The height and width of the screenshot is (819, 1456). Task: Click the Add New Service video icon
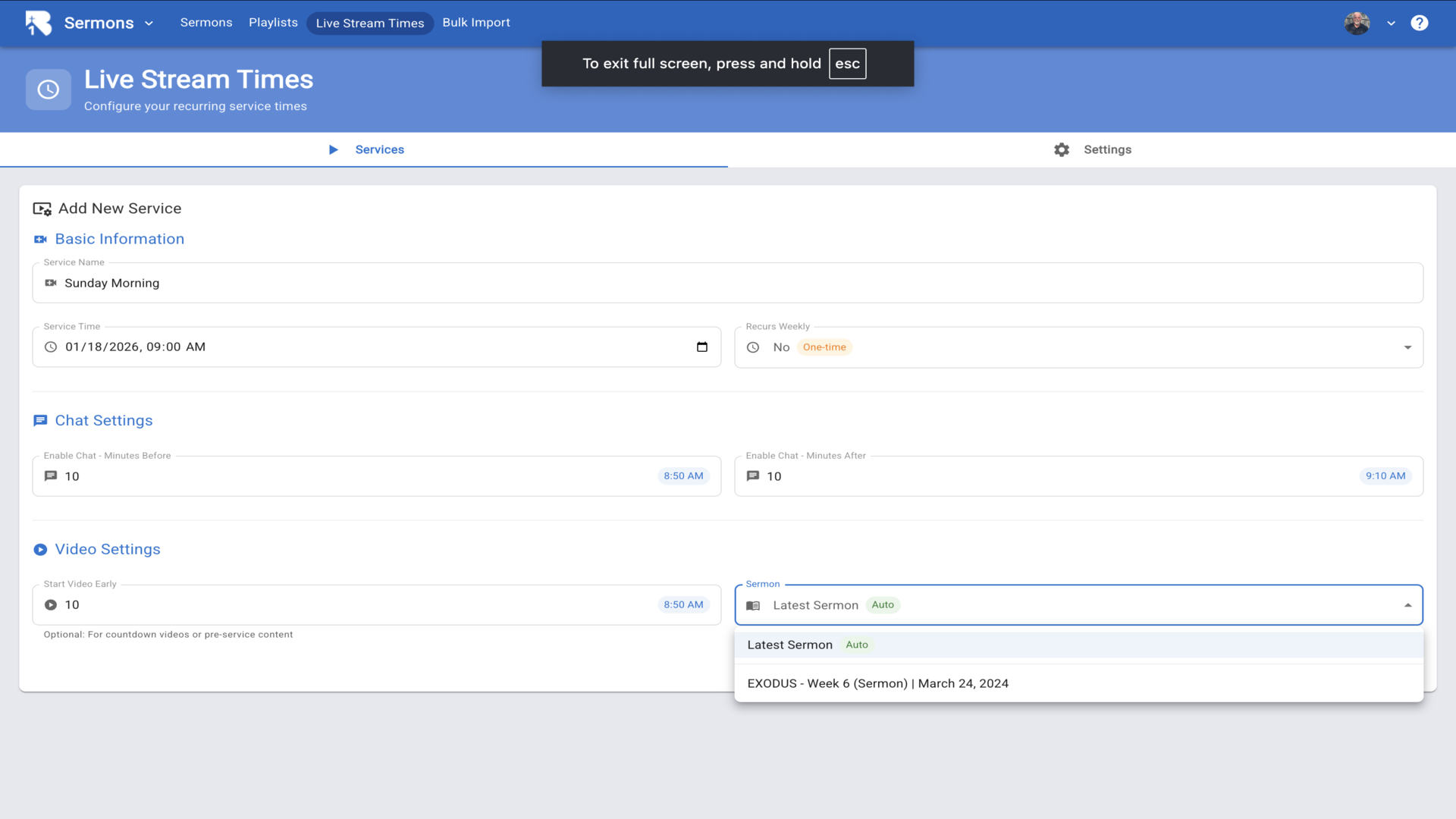click(x=42, y=209)
